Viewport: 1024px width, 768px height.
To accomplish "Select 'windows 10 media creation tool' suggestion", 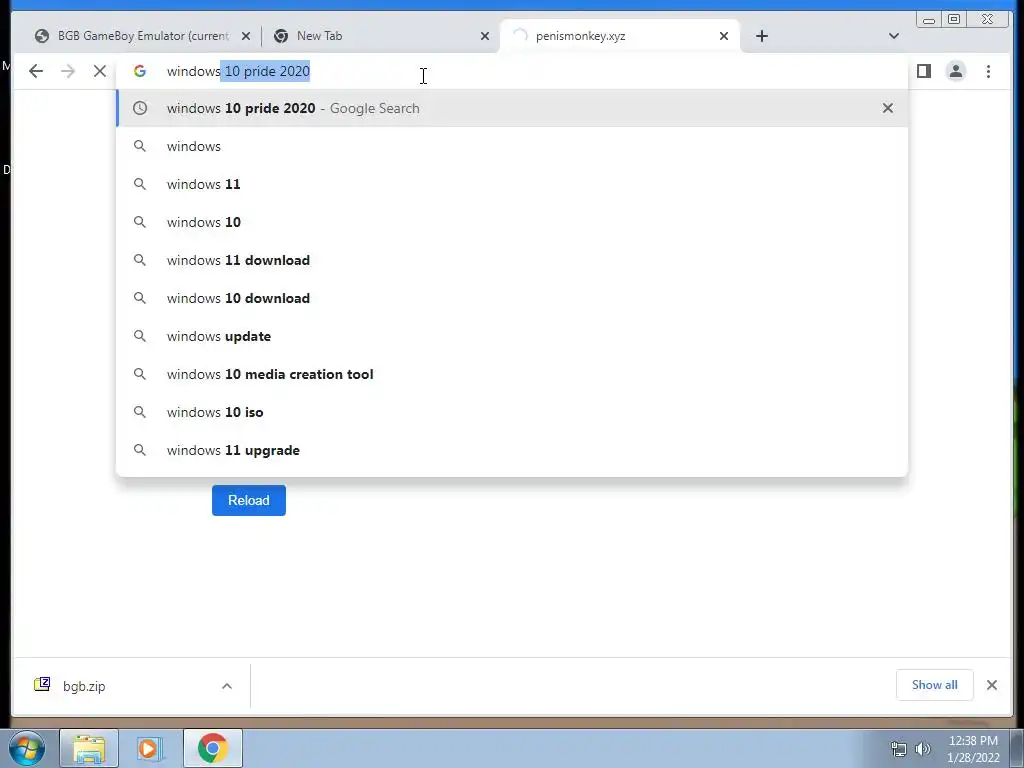I will tap(512, 374).
